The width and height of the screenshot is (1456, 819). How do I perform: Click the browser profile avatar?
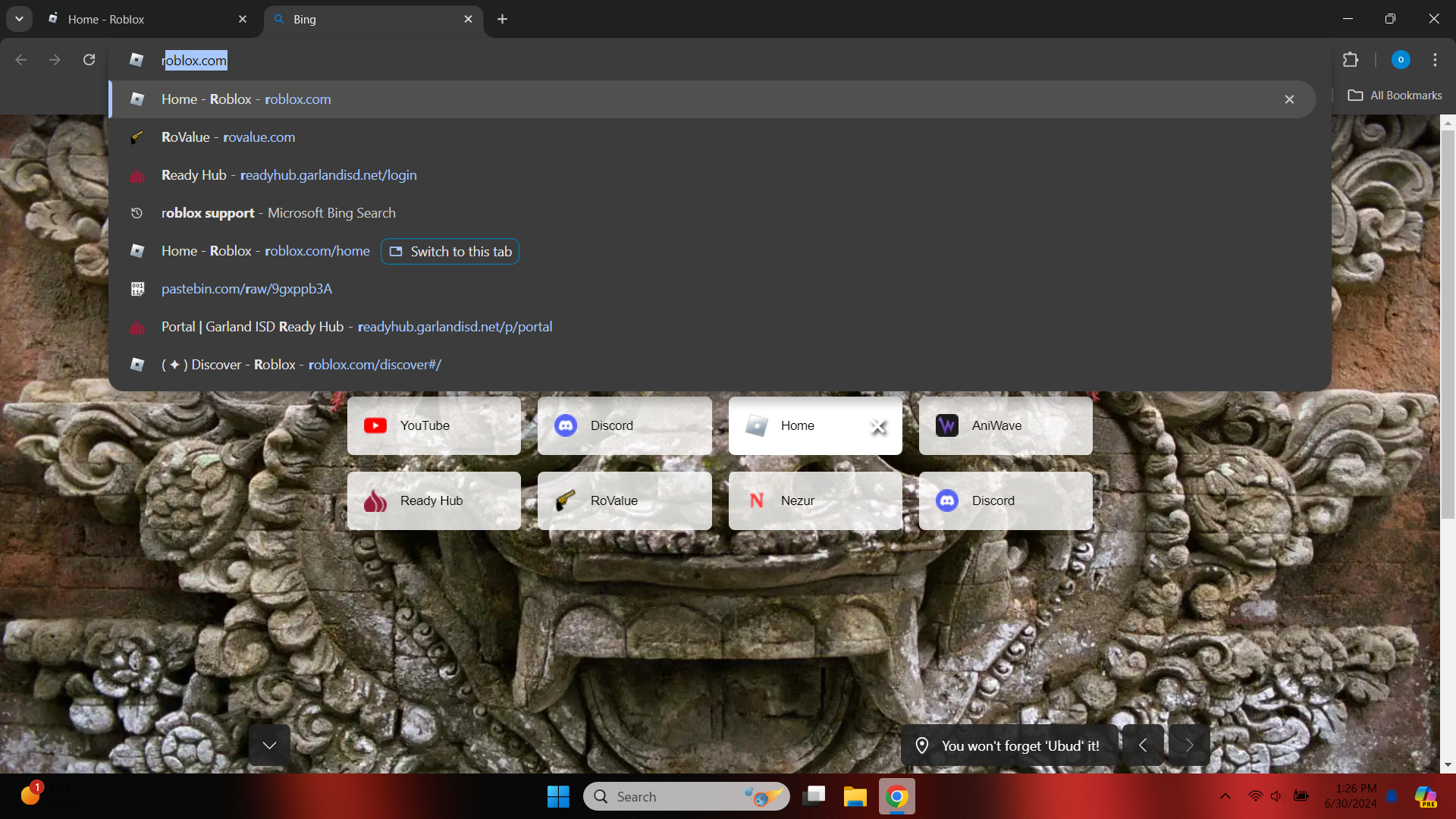[1401, 60]
